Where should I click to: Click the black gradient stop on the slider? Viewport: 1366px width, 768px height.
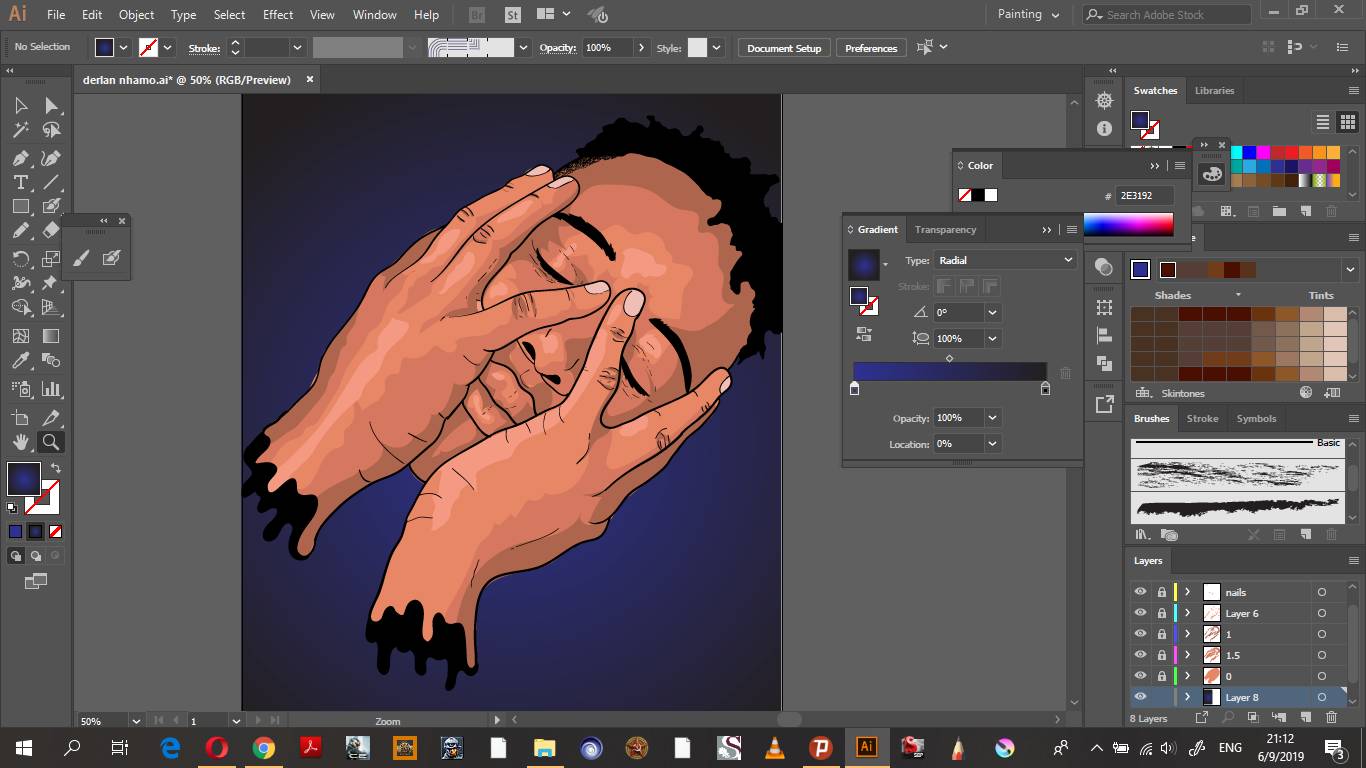pos(1045,389)
